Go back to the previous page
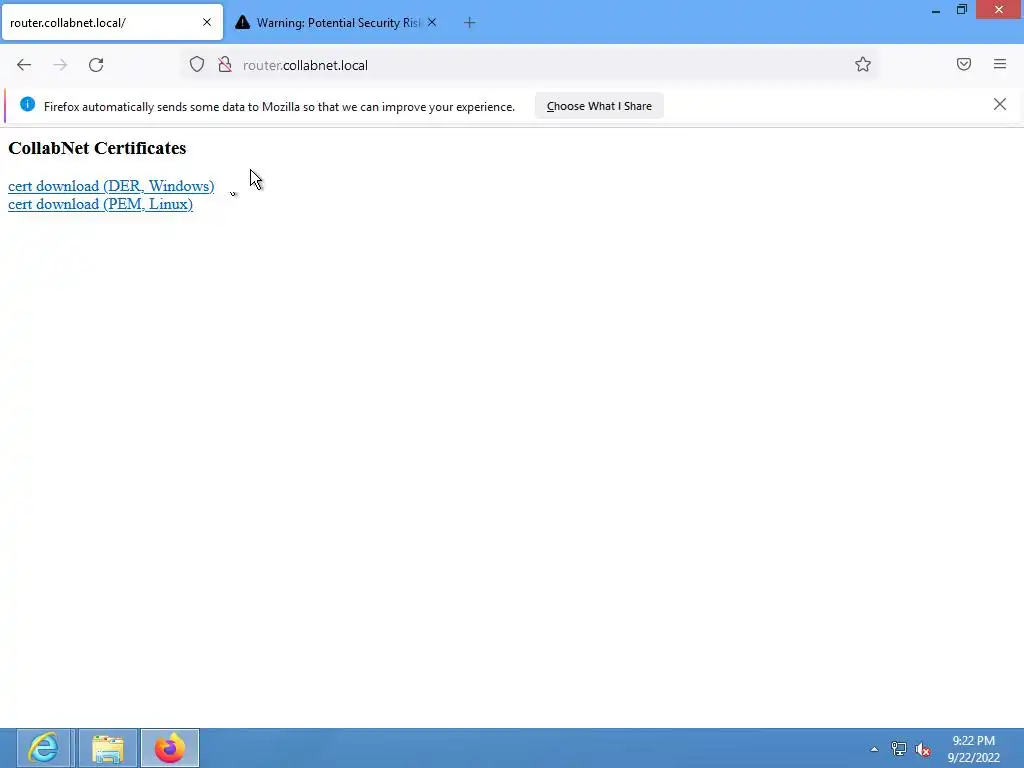Viewport: 1024px width, 768px height. (24, 65)
